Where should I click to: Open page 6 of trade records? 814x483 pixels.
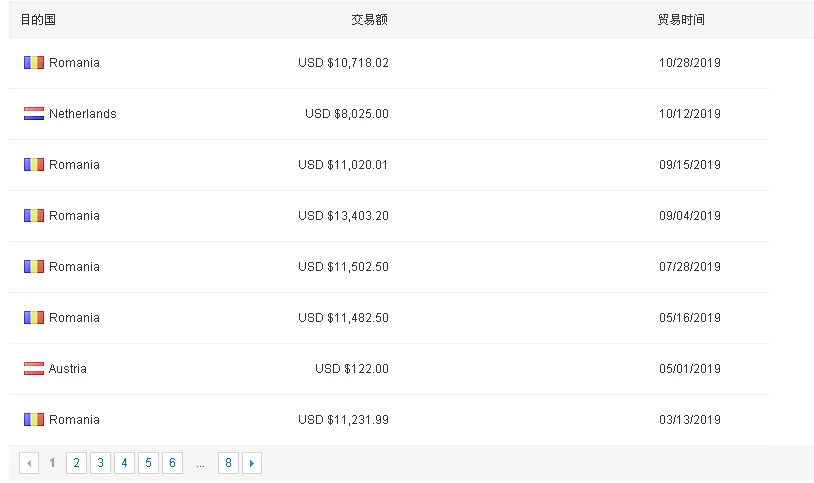coord(172,463)
